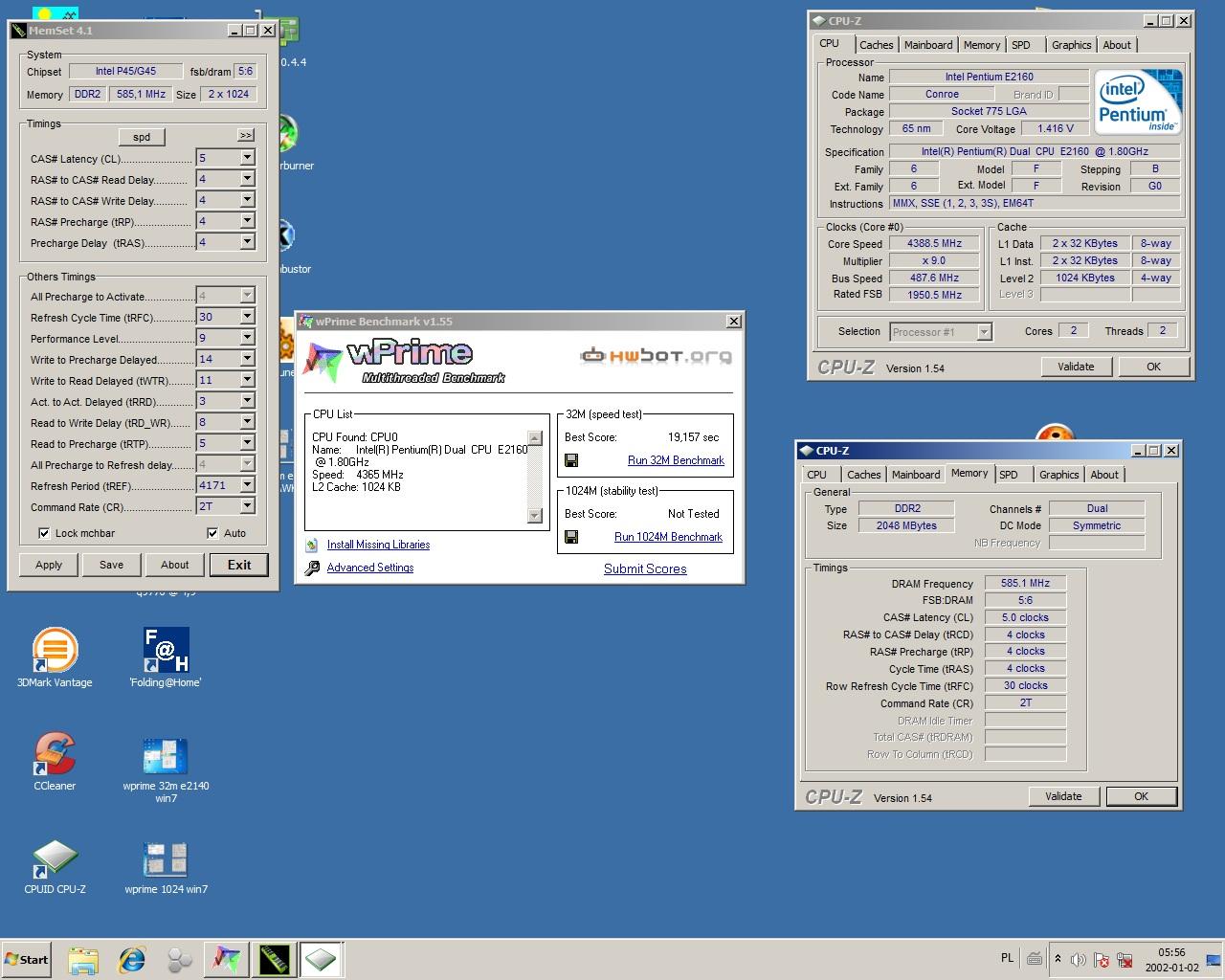Click the 1024M score save floppy icon
Screen dimensions: 1225x980
tap(571, 537)
